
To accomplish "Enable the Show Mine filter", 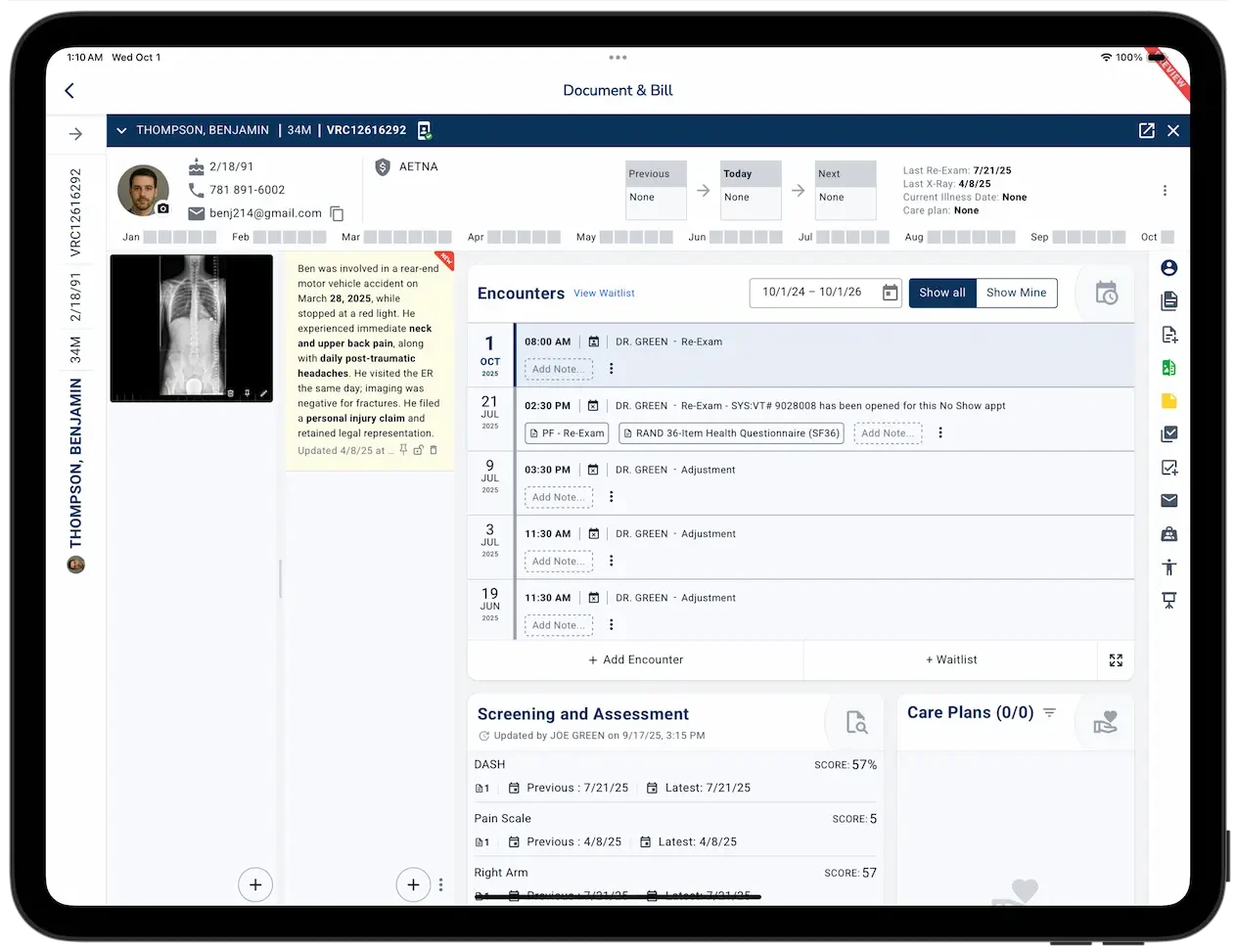I will pos(1017,293).
